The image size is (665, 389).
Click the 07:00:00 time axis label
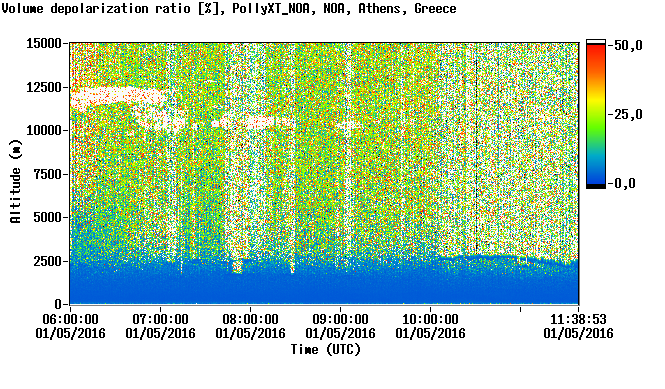click(160, 319)
